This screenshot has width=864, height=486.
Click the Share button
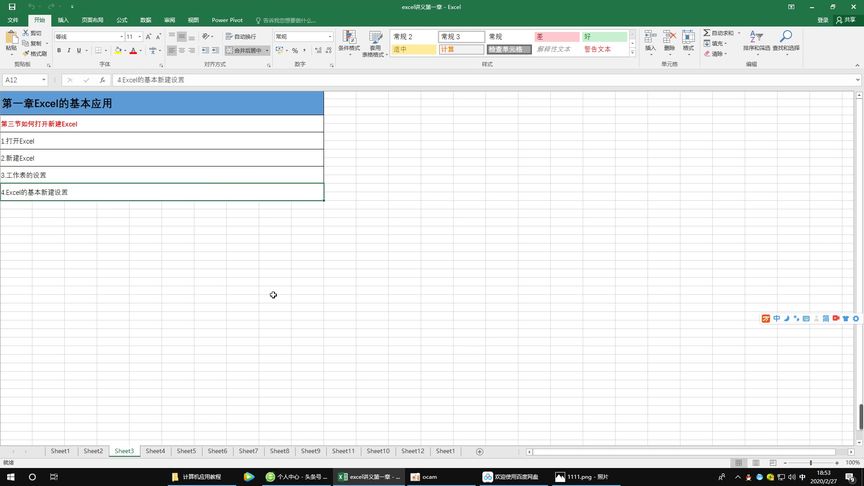point(846,20)
